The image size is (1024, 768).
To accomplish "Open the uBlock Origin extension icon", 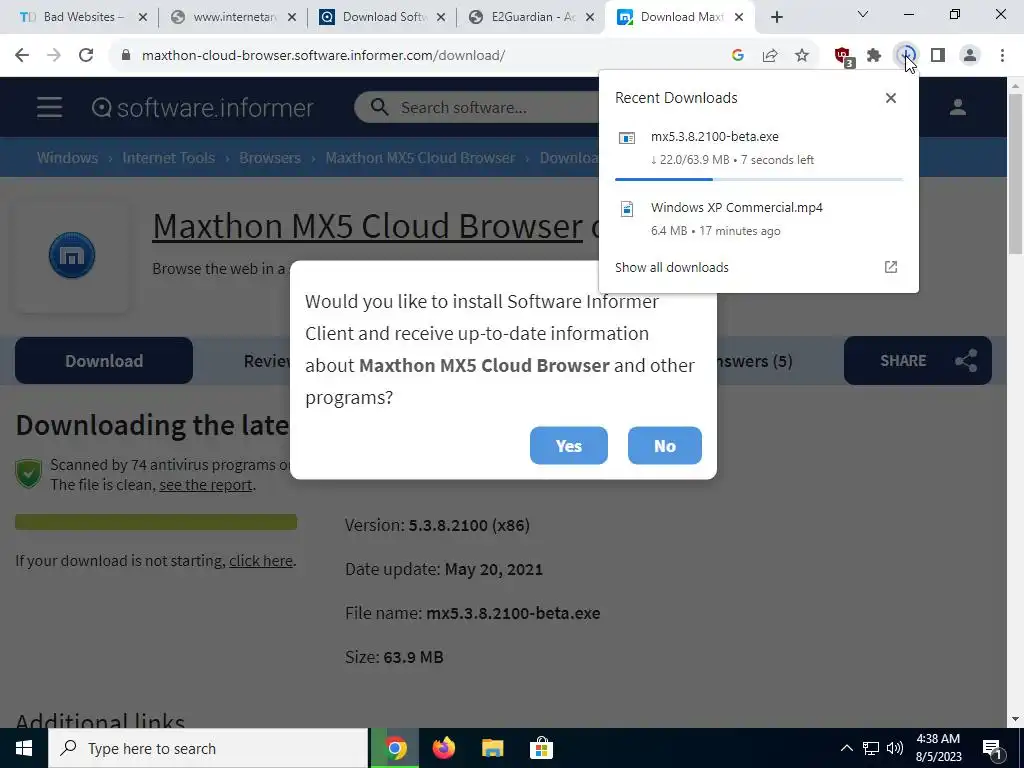I will (x=843, y=56).
